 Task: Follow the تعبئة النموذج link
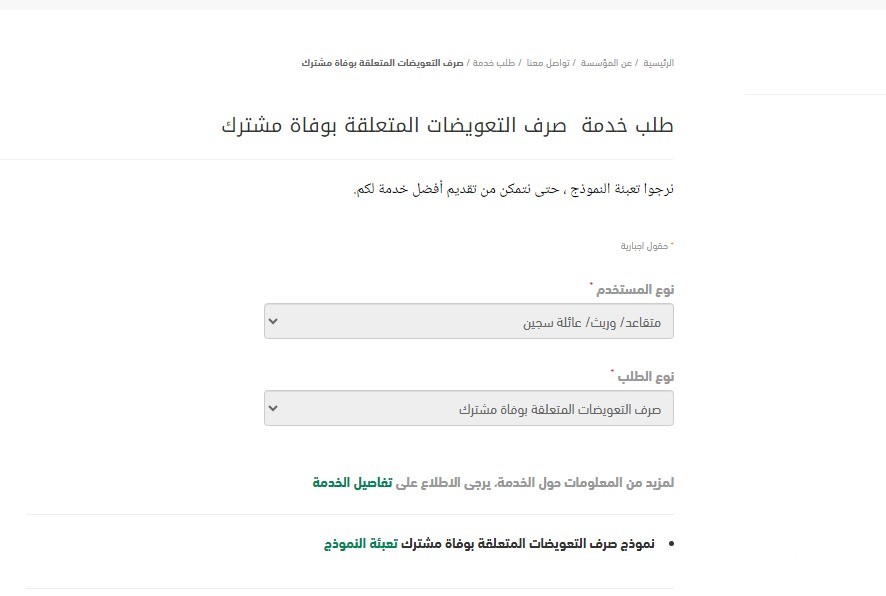pos(361,543)
